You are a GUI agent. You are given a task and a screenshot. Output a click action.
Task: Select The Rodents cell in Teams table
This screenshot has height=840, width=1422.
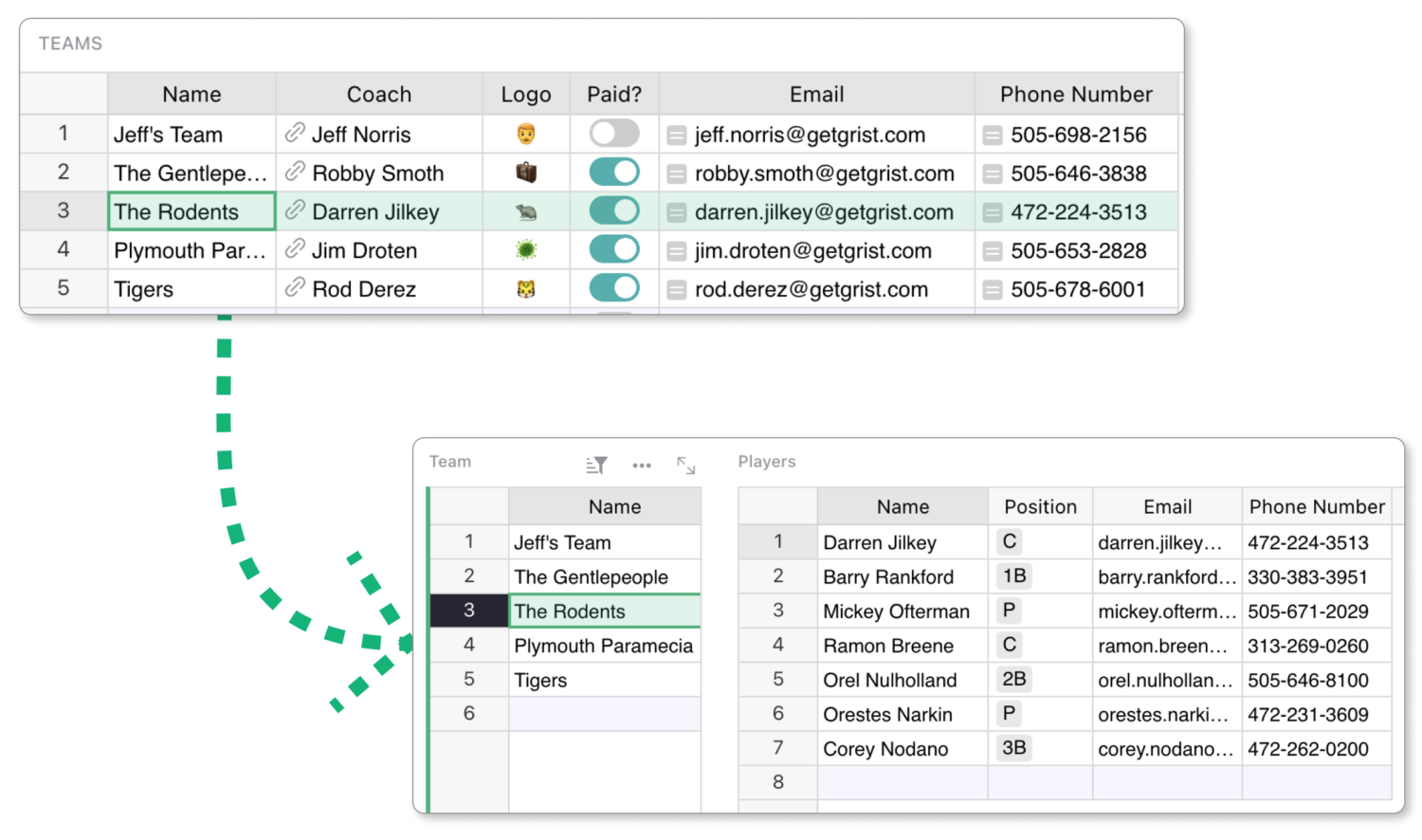point(191,211)
